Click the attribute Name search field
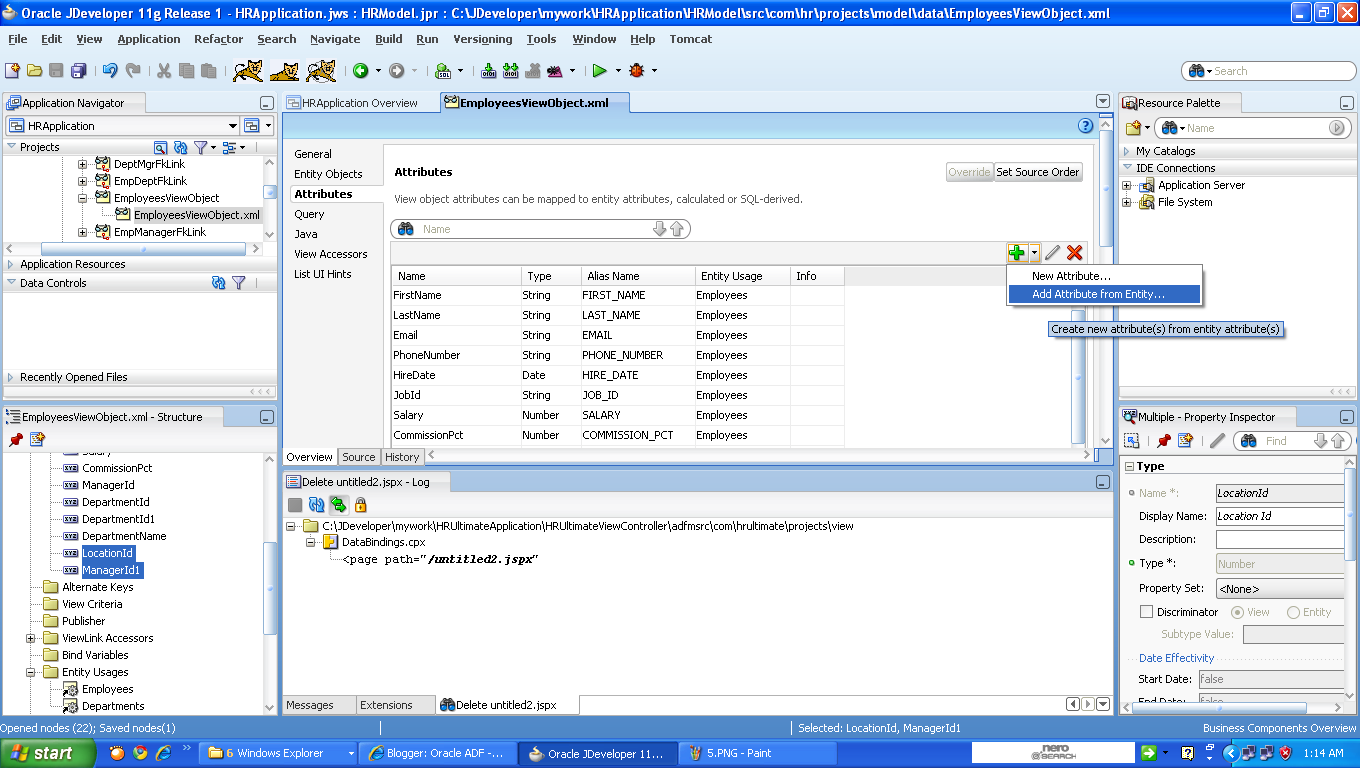 (535, 229)
